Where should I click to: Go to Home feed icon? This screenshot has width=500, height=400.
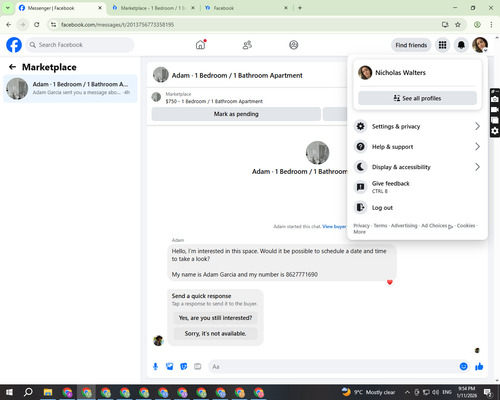[x=200, y=45]
